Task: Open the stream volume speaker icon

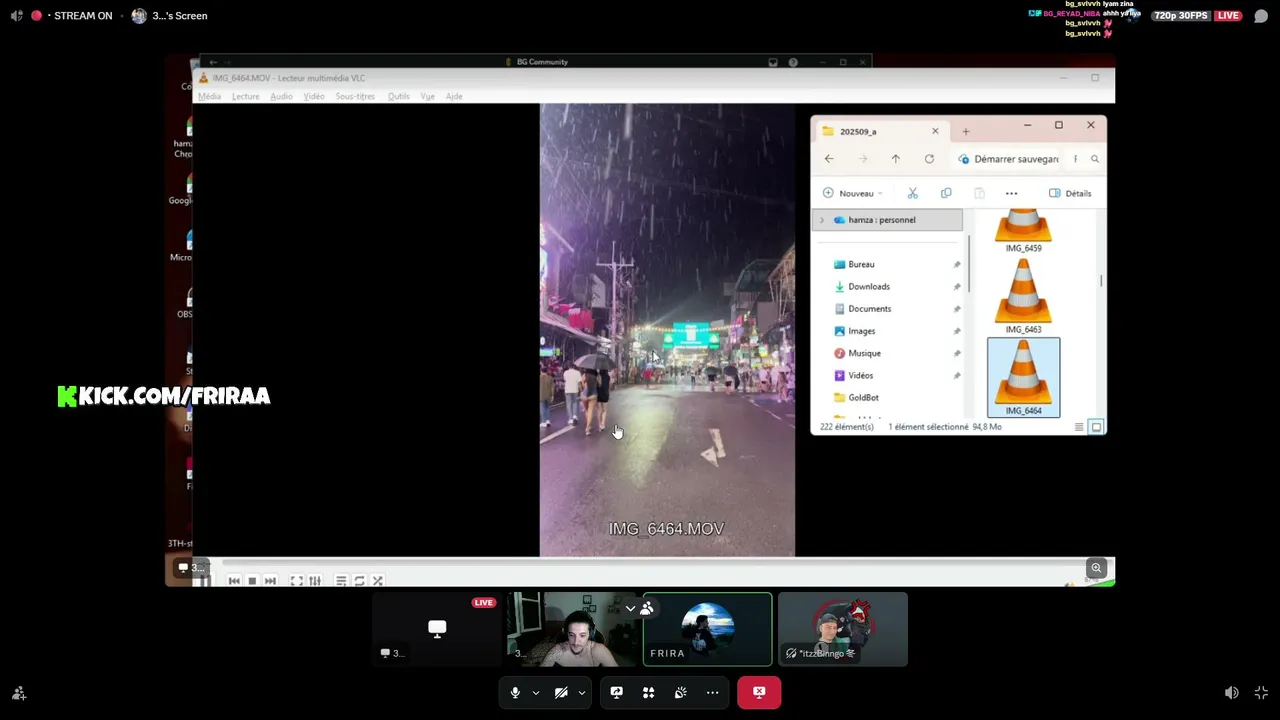Action: (x=1232, y=692)
